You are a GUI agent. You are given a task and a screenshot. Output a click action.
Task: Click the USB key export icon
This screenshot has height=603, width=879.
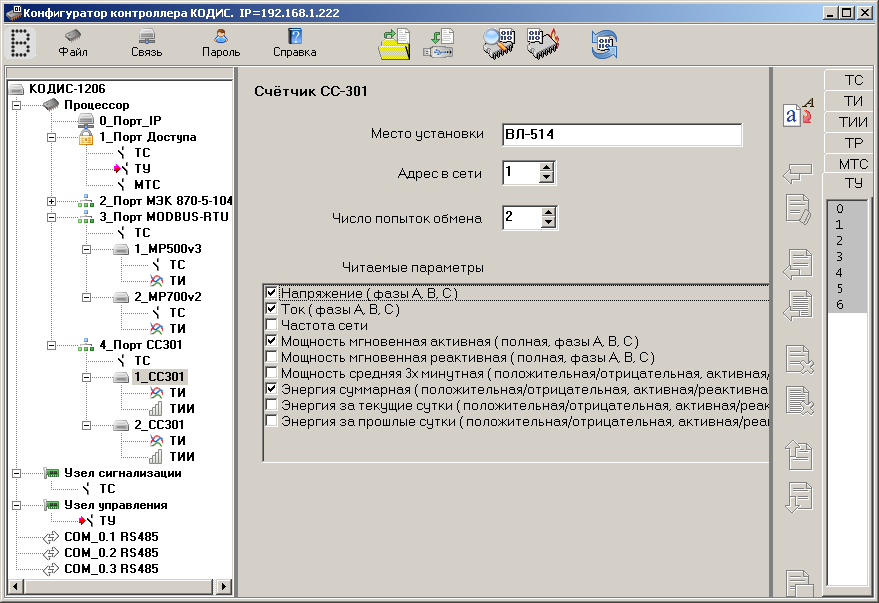[x=441, y=45]
